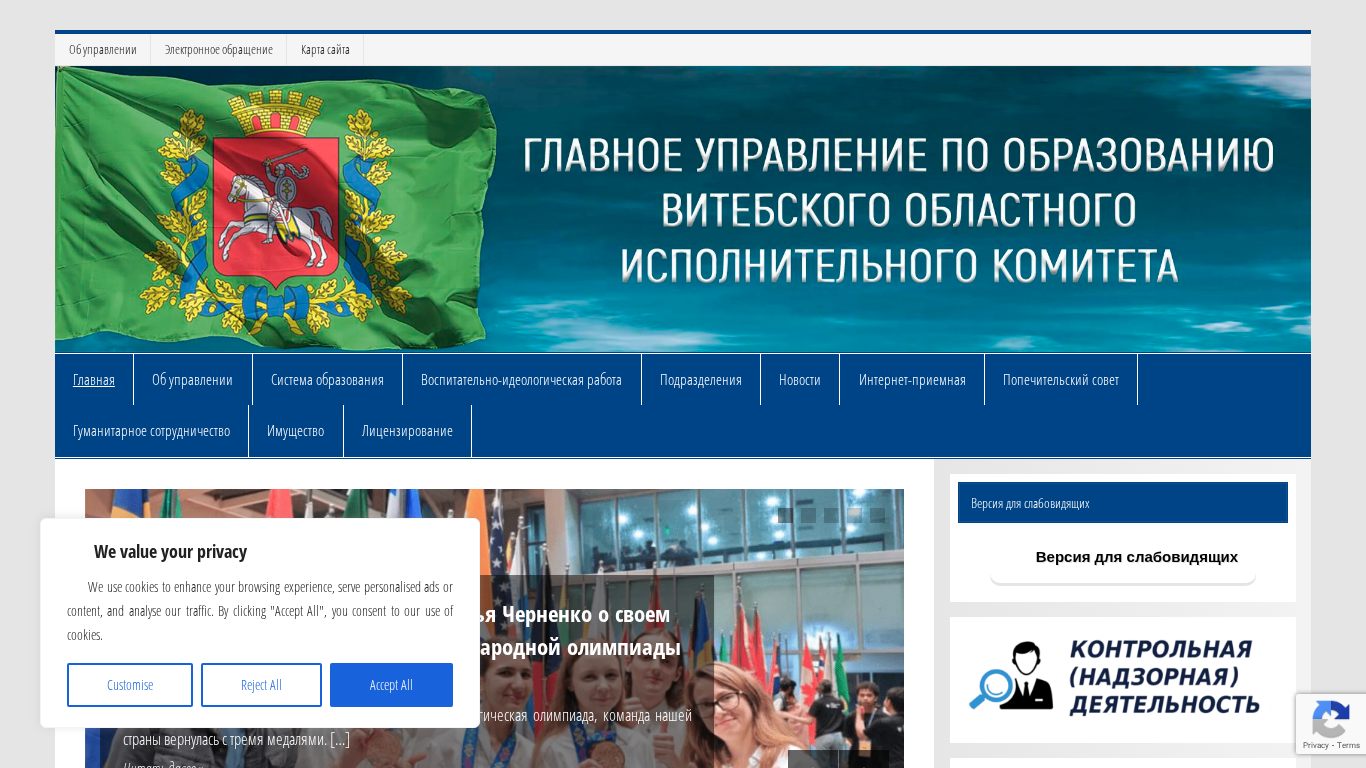
Task: Open the Об управлении main menu item
Action: pos(192,380)
